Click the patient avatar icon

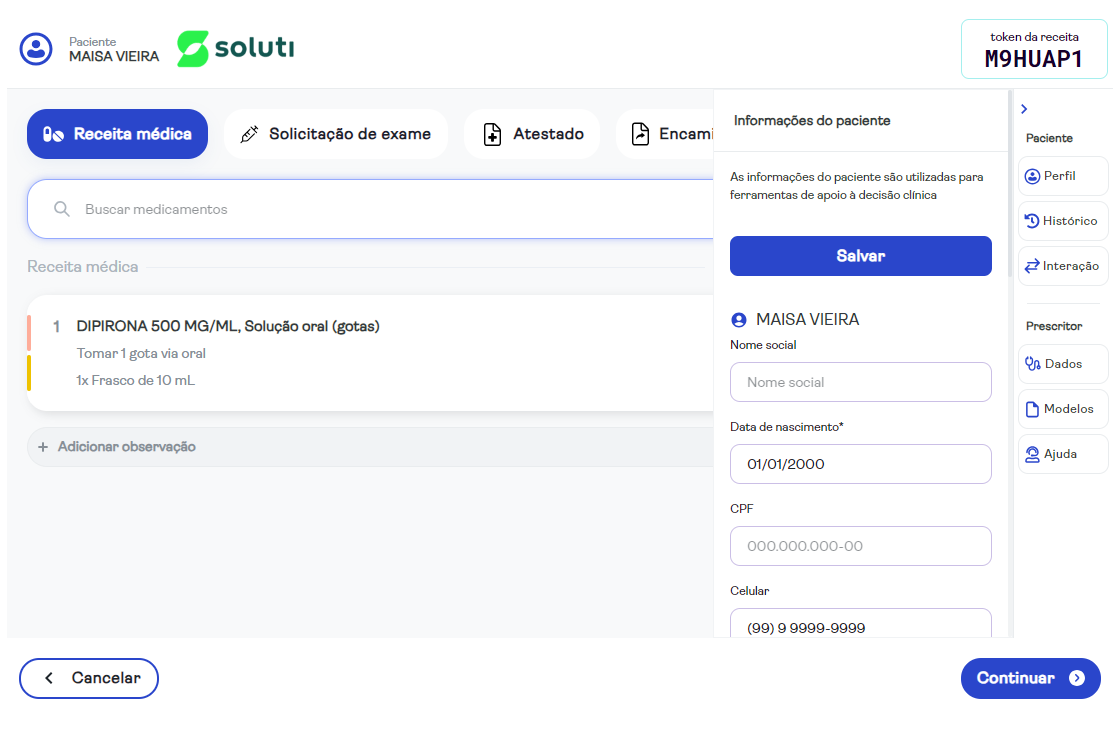pyautogui.click(x=37, y=49)
